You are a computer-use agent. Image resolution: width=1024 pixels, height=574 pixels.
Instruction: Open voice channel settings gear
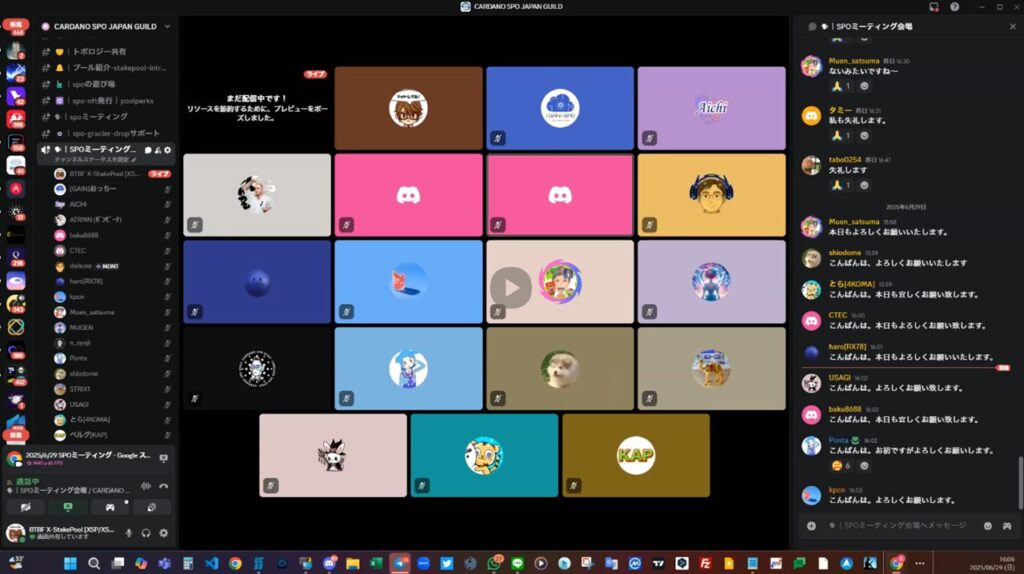[168, 150]
